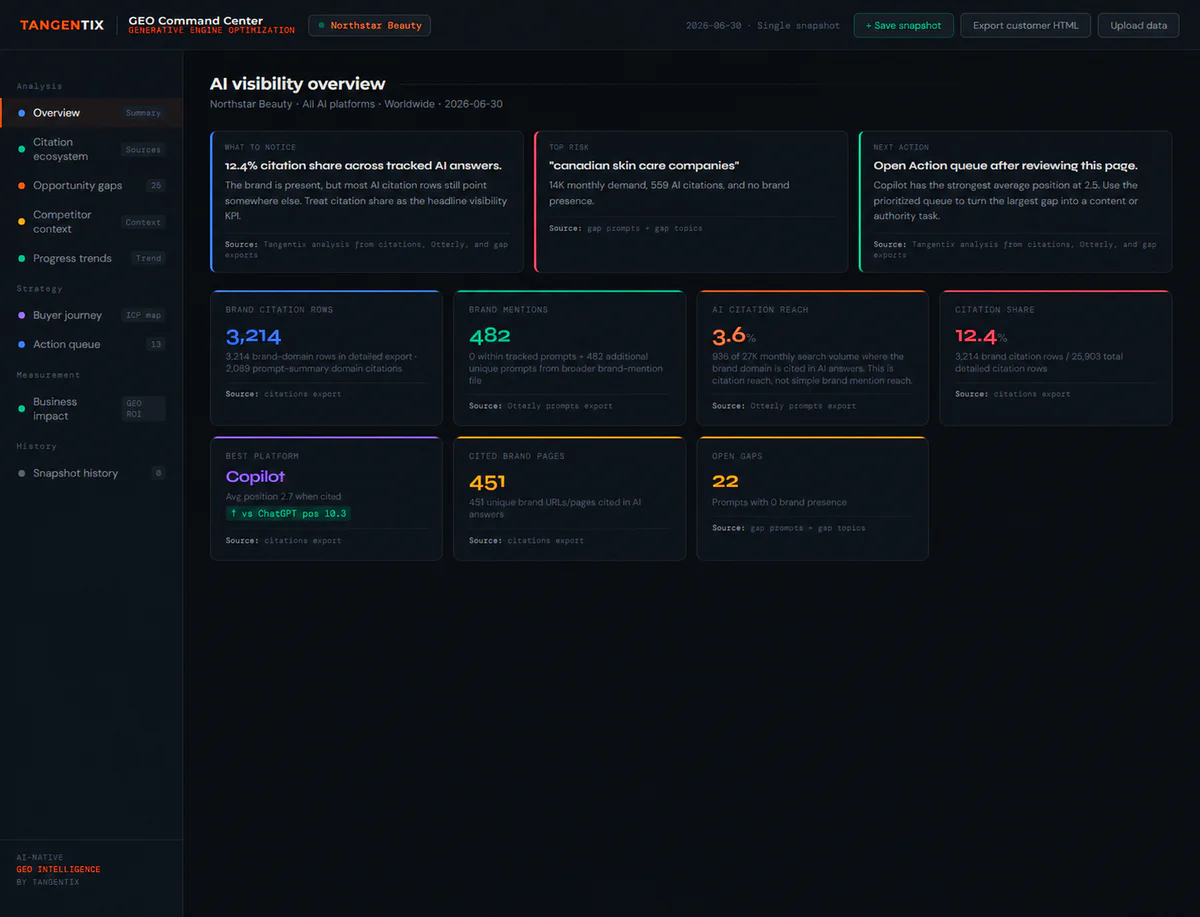This screenshot has height=917, width=1200.
Task: Open Competitor context page
Action: click(x=91, y=222)
